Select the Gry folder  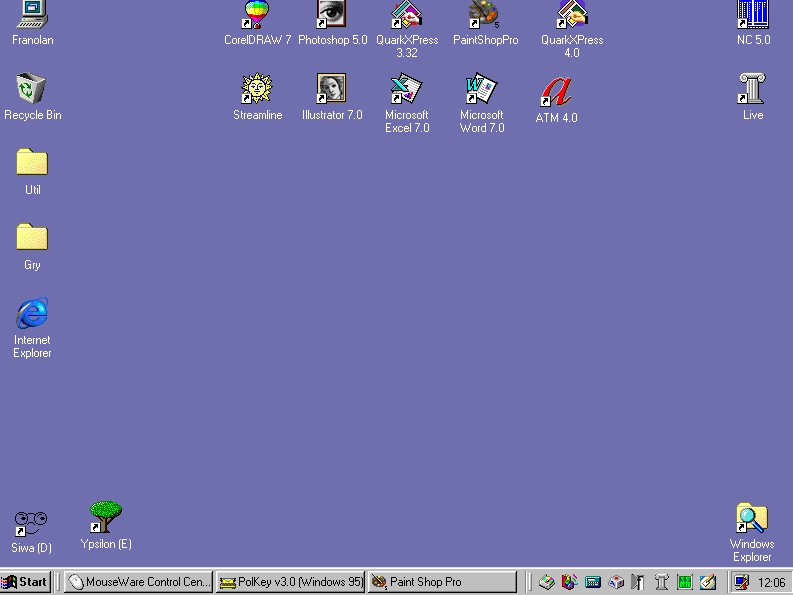tap(32, 238)
